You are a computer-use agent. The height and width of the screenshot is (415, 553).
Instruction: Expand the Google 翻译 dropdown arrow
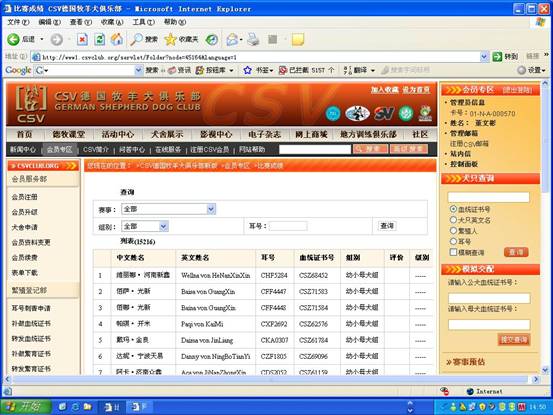click(x=372, y=71)
